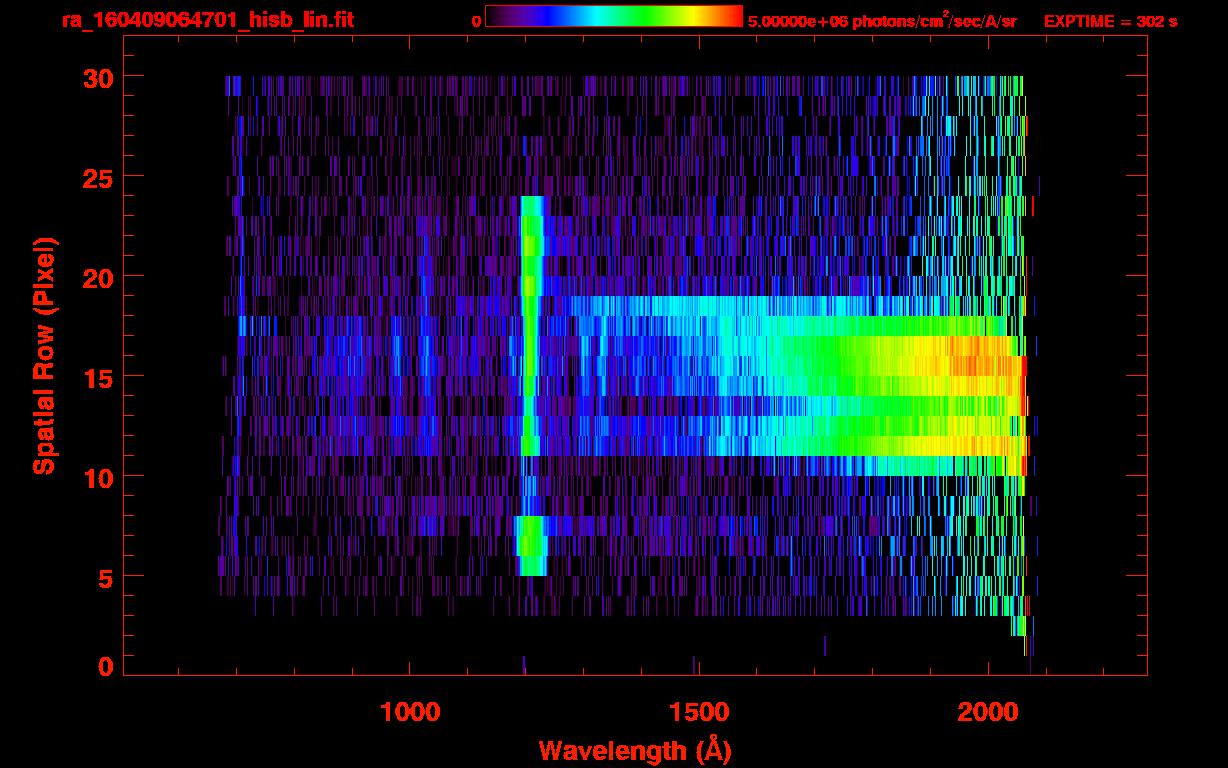Screen dimensions: 1228x768
Task: Click the small green emission patch near row 7
Action: pyautogui.click(x=530, y=546)
